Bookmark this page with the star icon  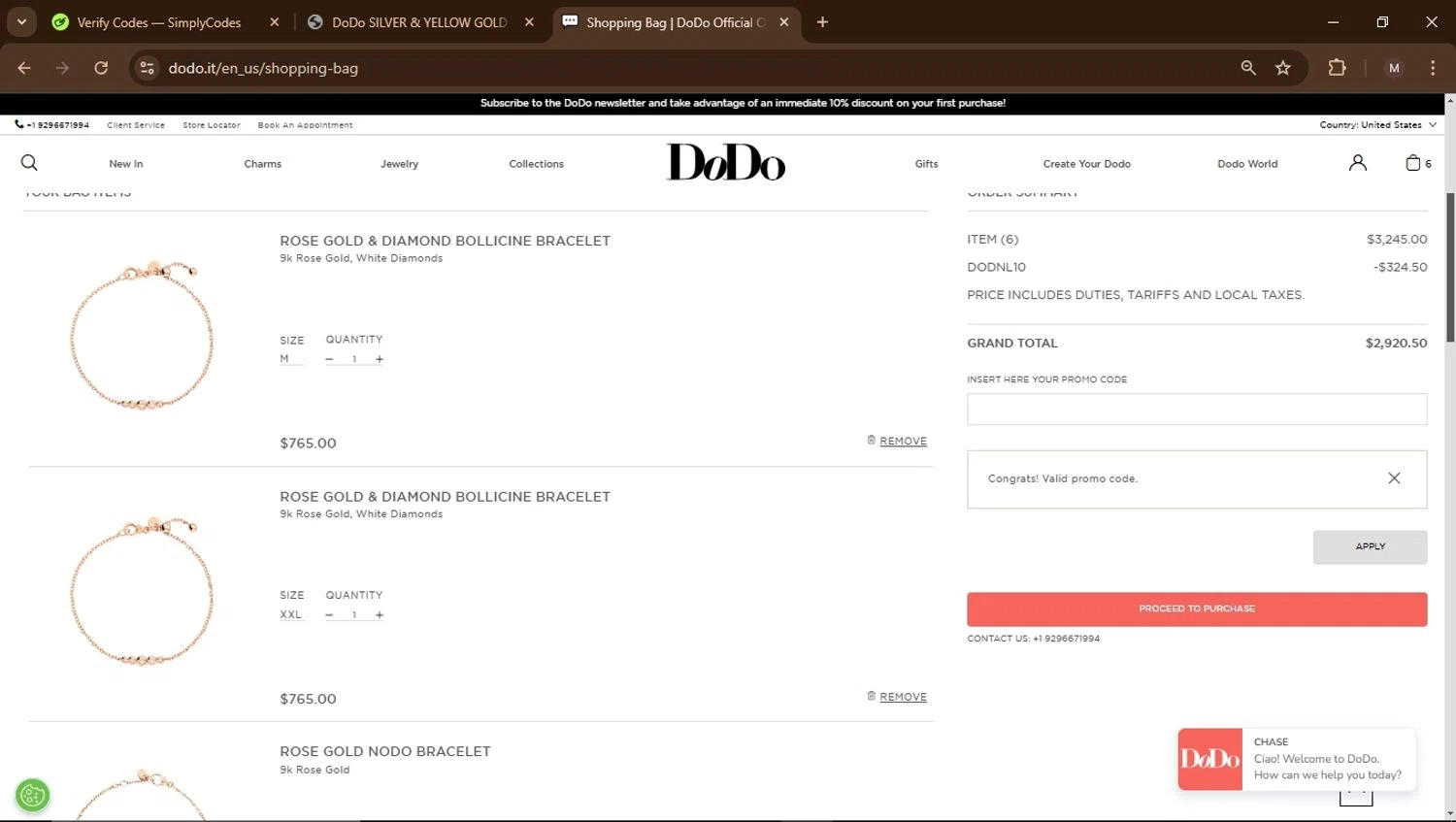pyautogui.click(x=1283, y=68)
